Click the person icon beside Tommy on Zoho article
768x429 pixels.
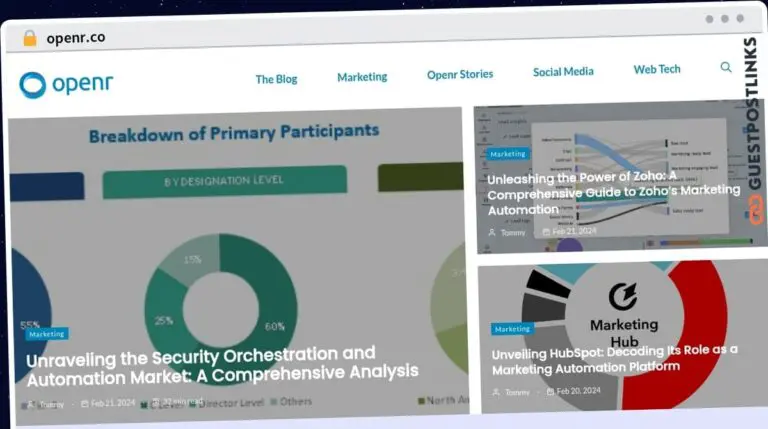point(492,233)
